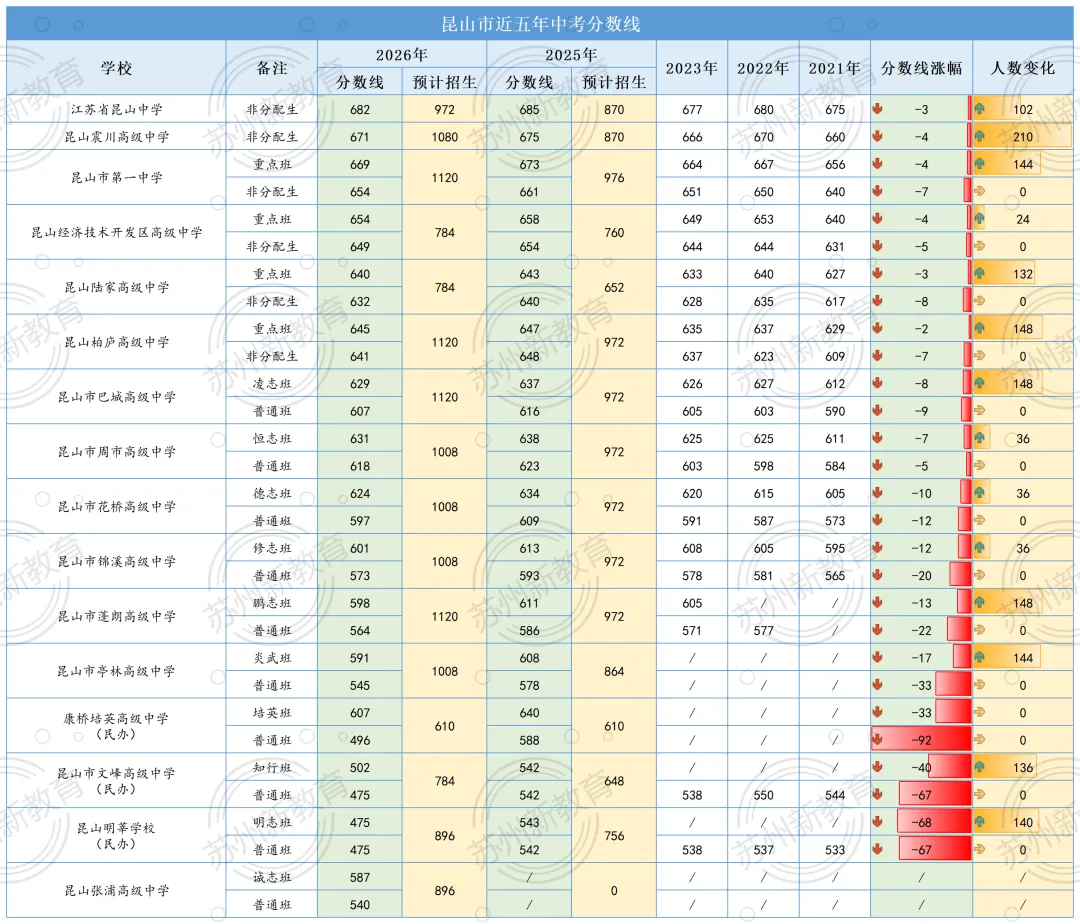Click the red down arrow beside -20
The image size is (1080, 924).
click(x=878, y=574)
